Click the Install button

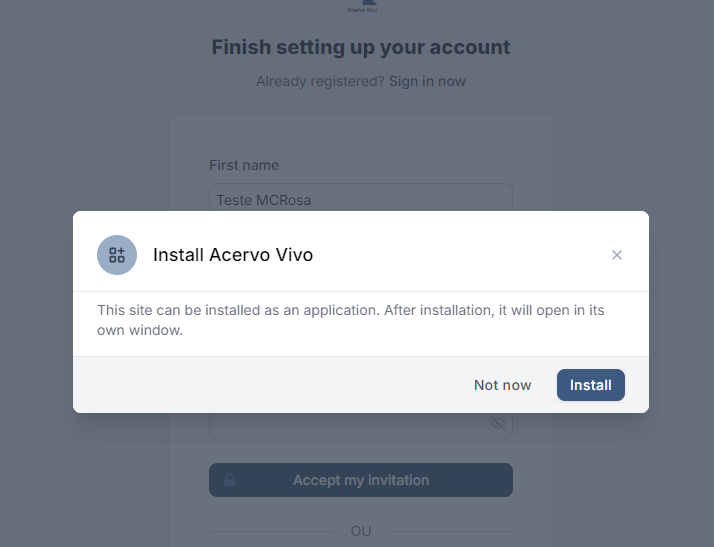tap(590, 385)
